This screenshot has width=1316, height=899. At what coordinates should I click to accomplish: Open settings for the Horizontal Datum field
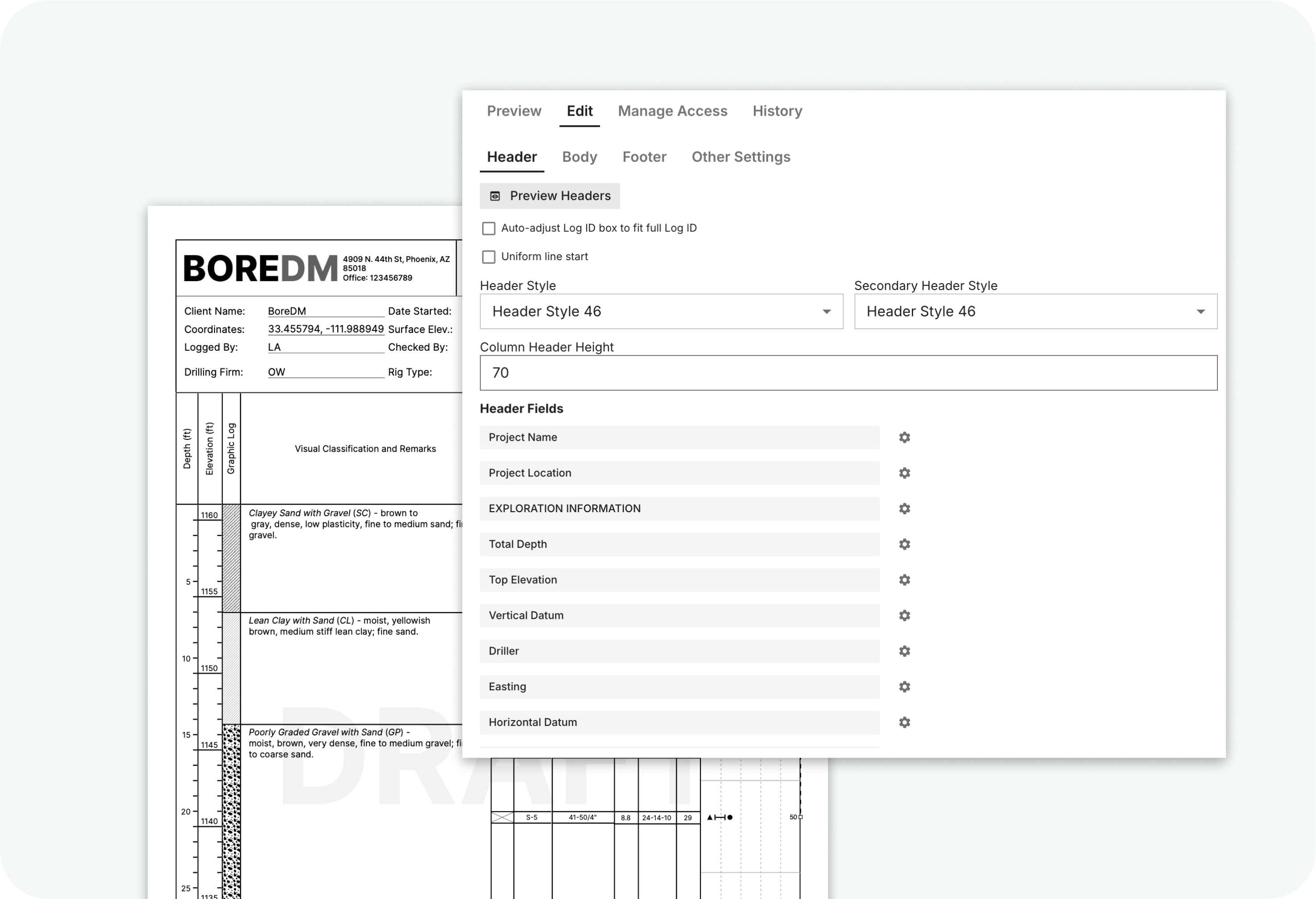[x=904, y=722]
